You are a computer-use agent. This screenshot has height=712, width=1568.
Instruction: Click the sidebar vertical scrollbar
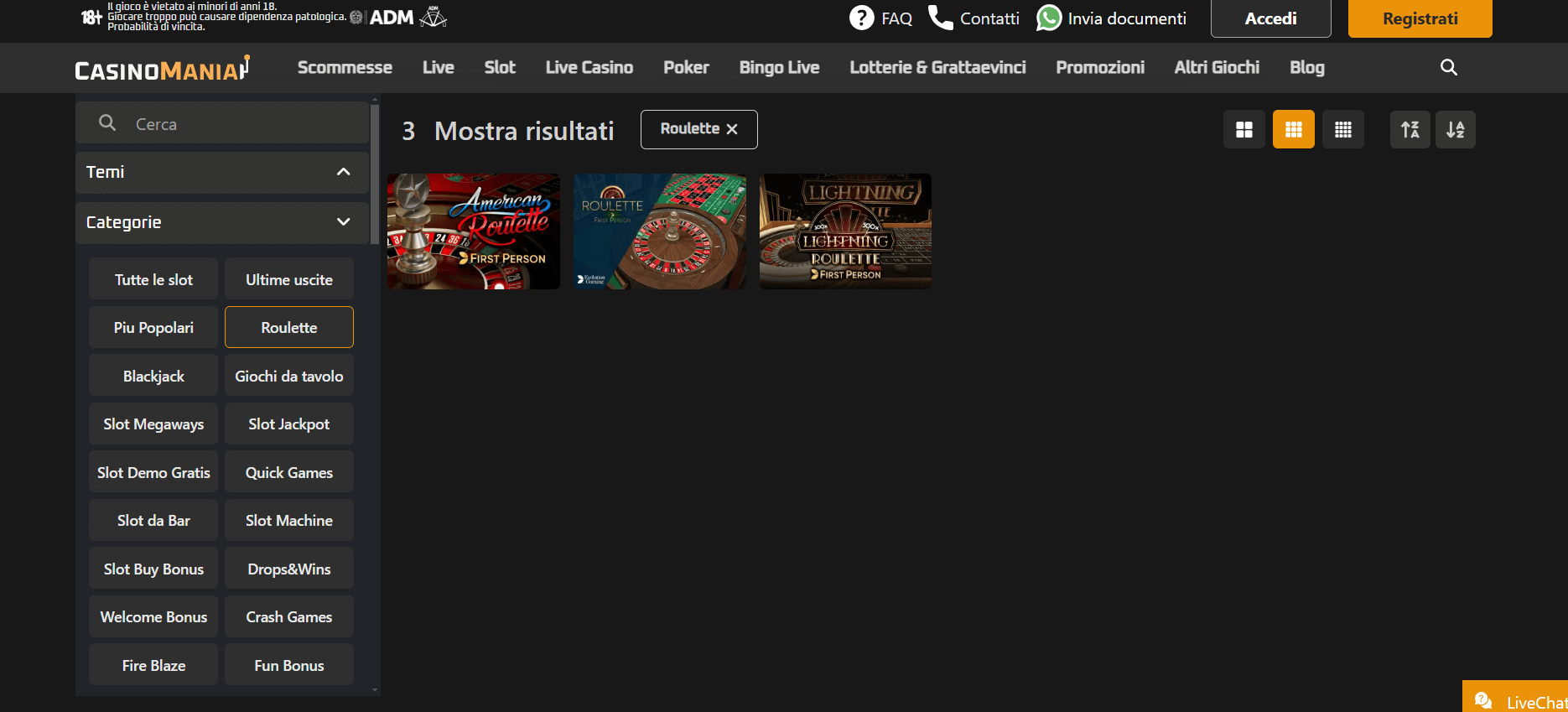click(375, 174)
